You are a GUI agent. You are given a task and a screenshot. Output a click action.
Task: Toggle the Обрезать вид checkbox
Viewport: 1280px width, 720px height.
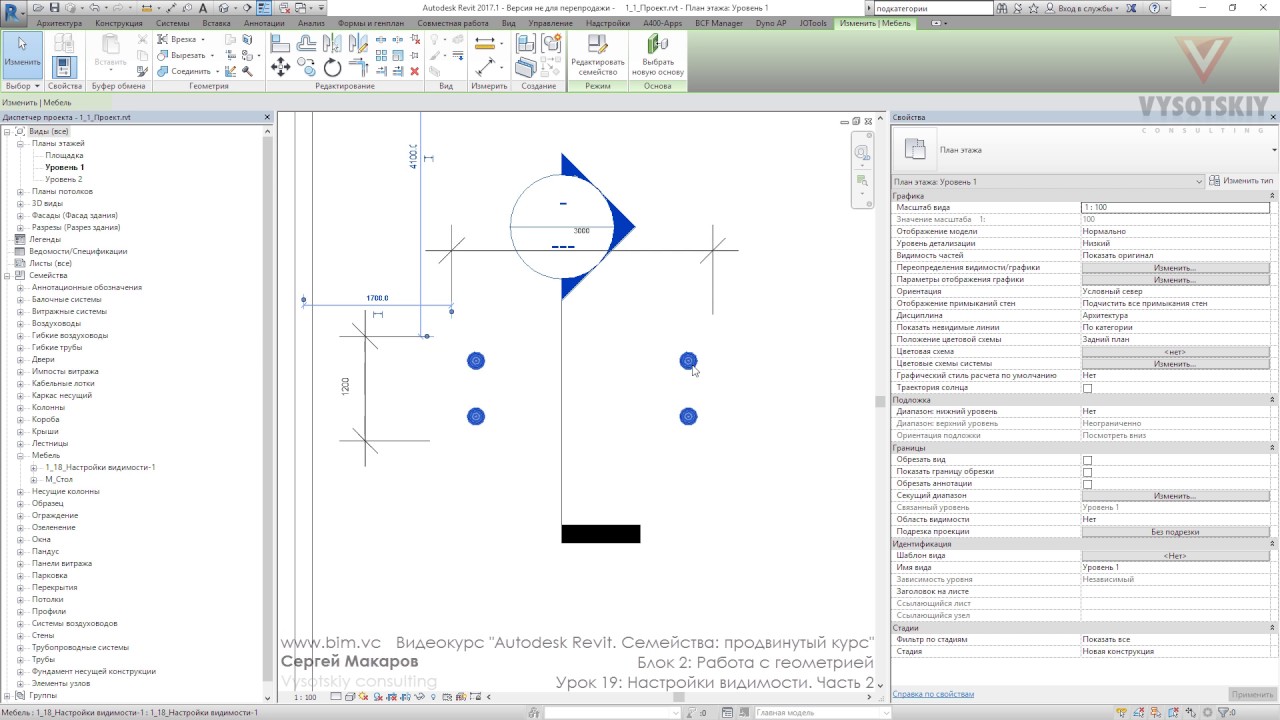[x=1087, y=460]
